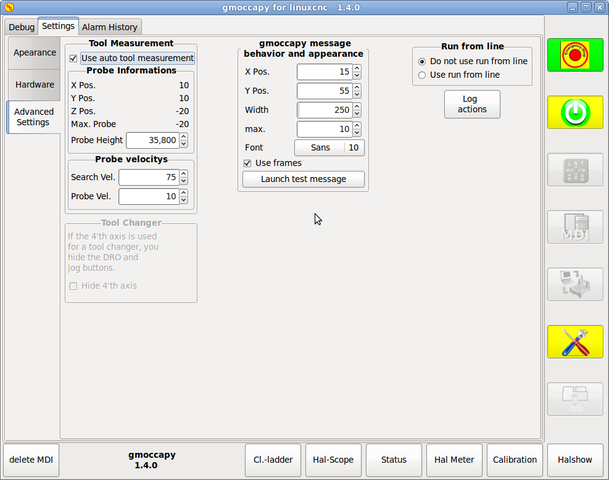Decrease message max. value
Screen dimensions: 609x480
(357, 133)
